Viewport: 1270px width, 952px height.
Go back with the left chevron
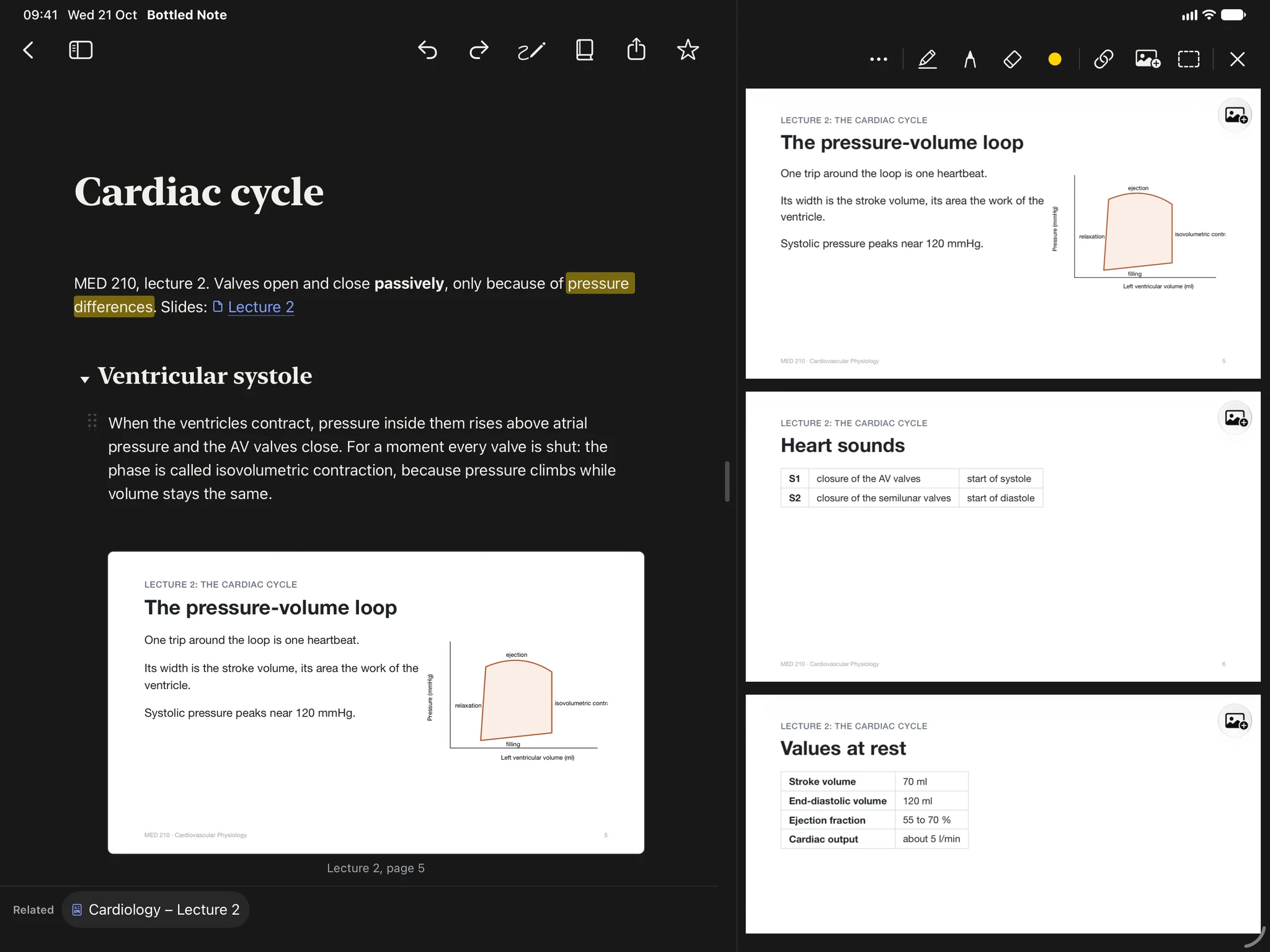coord(29,50)
